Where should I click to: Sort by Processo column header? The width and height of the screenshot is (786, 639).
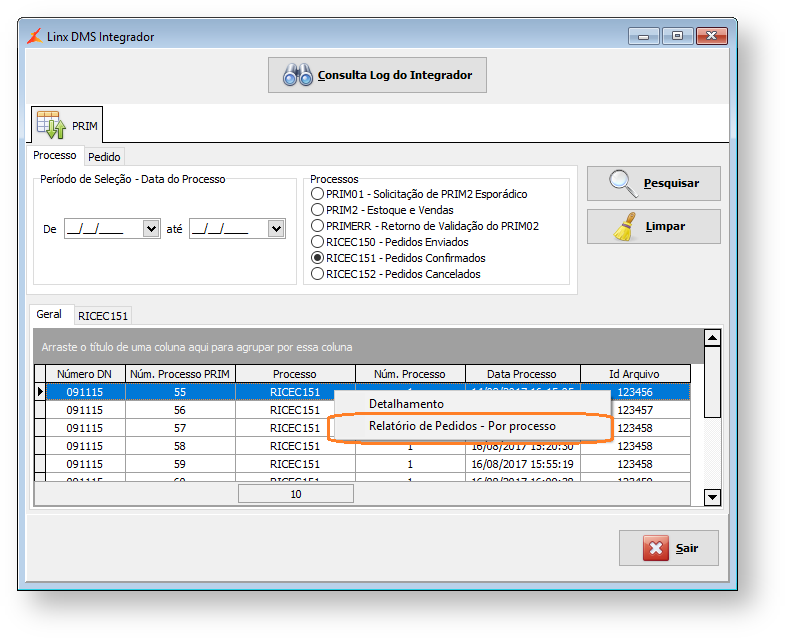click(x=295, y=374)
